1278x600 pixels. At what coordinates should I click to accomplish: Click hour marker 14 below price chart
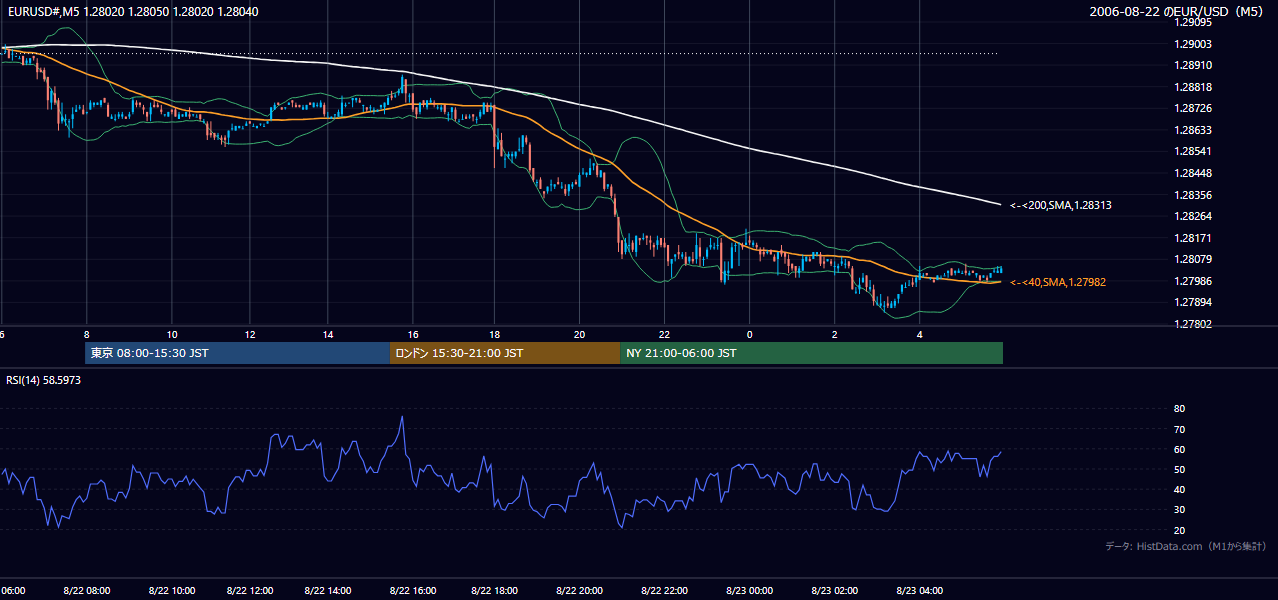[x=328, y=335]
